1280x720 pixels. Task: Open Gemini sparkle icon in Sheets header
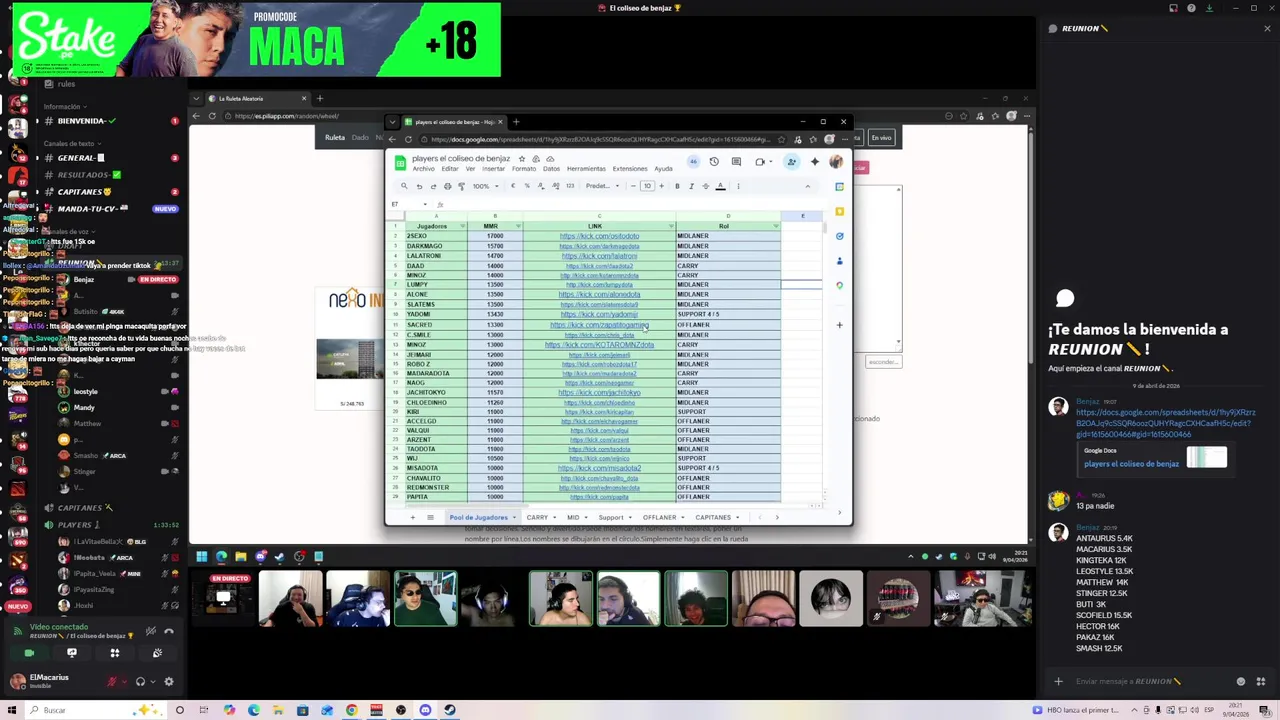point(815,161)
